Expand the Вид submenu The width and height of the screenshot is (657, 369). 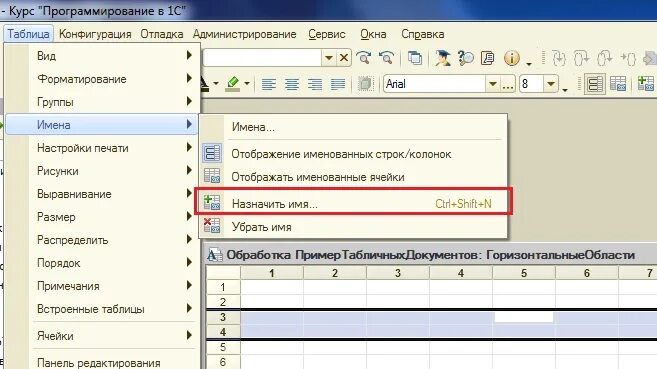point(101,56)
